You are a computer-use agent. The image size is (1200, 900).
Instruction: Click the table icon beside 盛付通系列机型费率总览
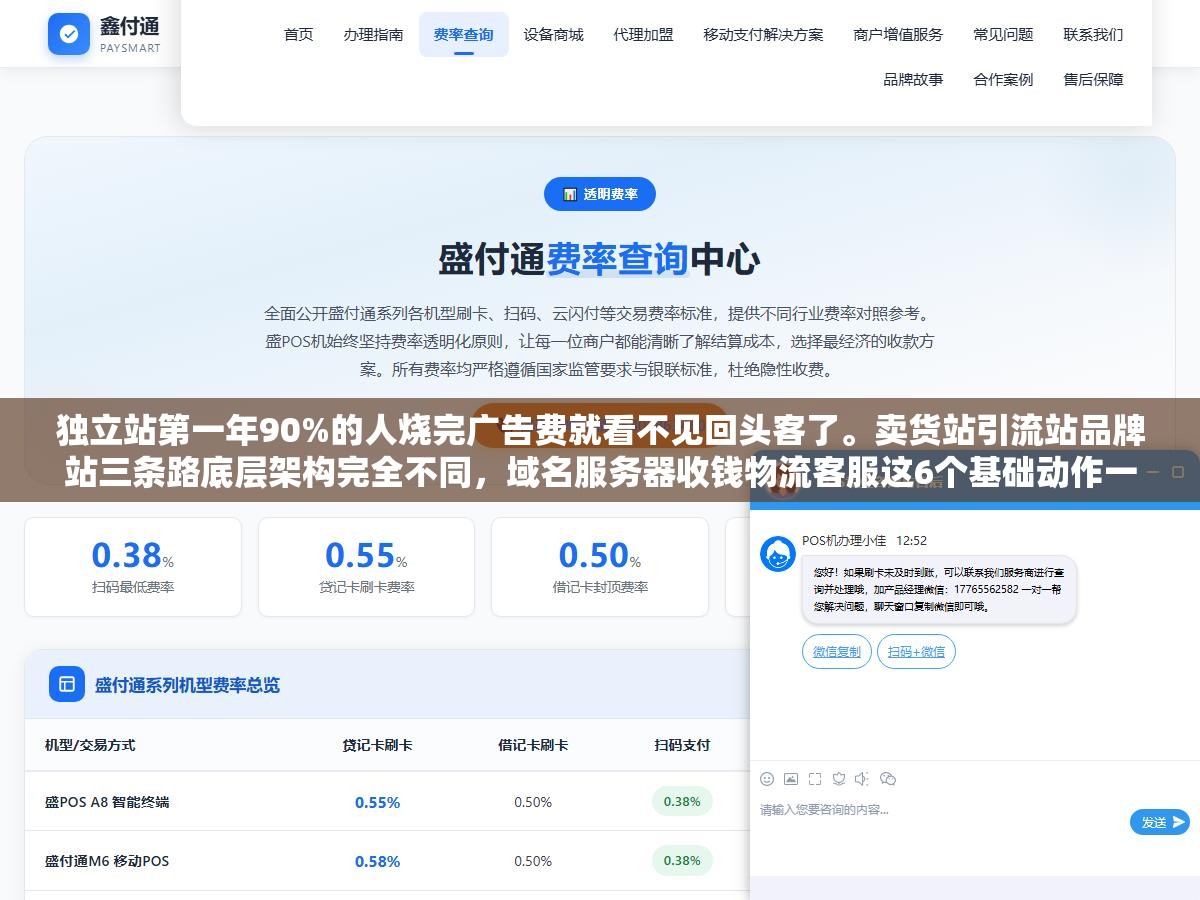[67, 684]
